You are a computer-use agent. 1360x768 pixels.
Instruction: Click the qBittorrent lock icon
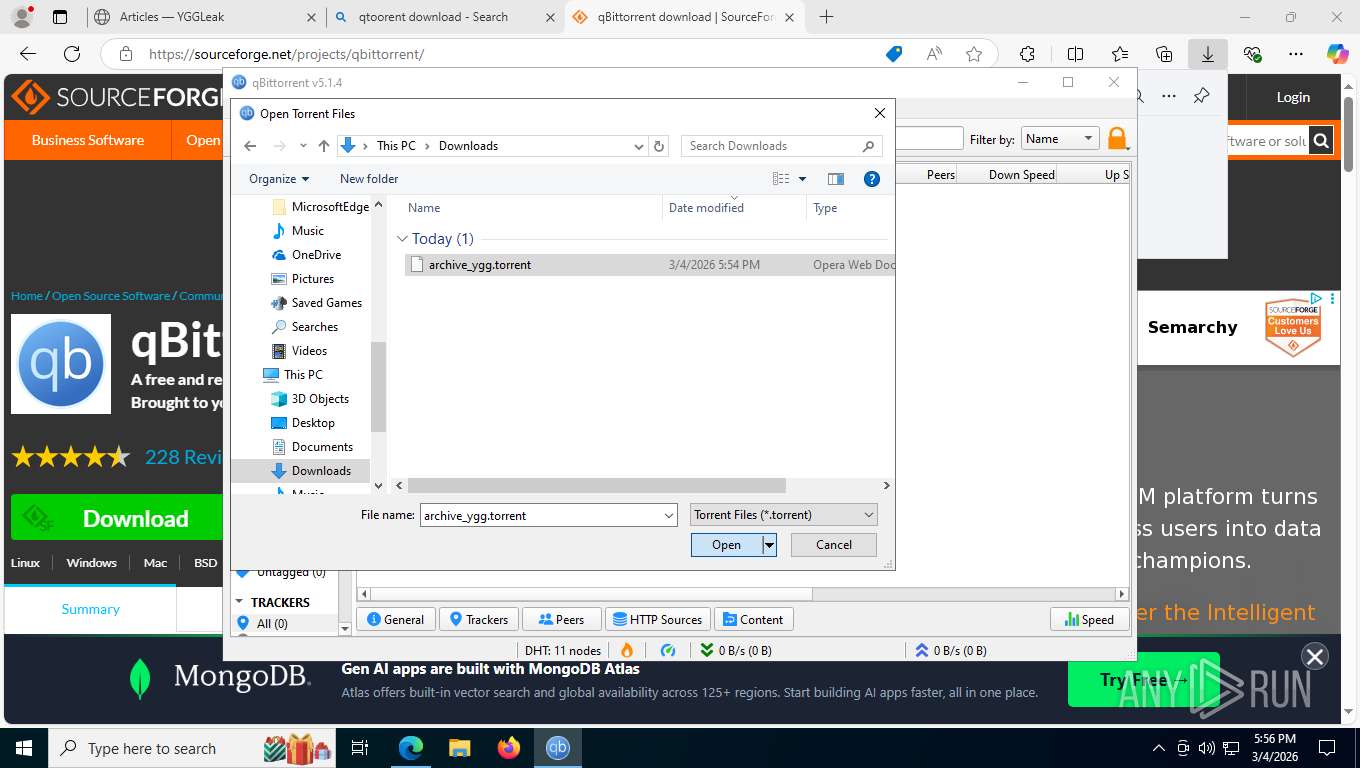click(1117, 139)
